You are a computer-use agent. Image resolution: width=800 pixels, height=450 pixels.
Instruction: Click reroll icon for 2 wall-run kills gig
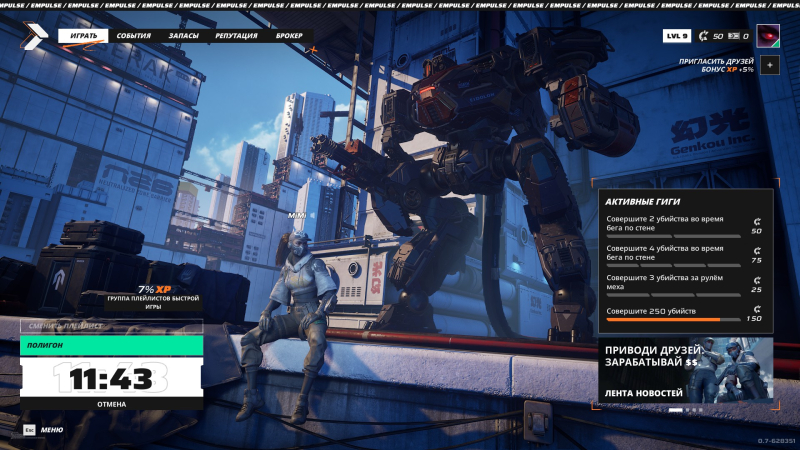pyautogui.click(x=757, y=221)
